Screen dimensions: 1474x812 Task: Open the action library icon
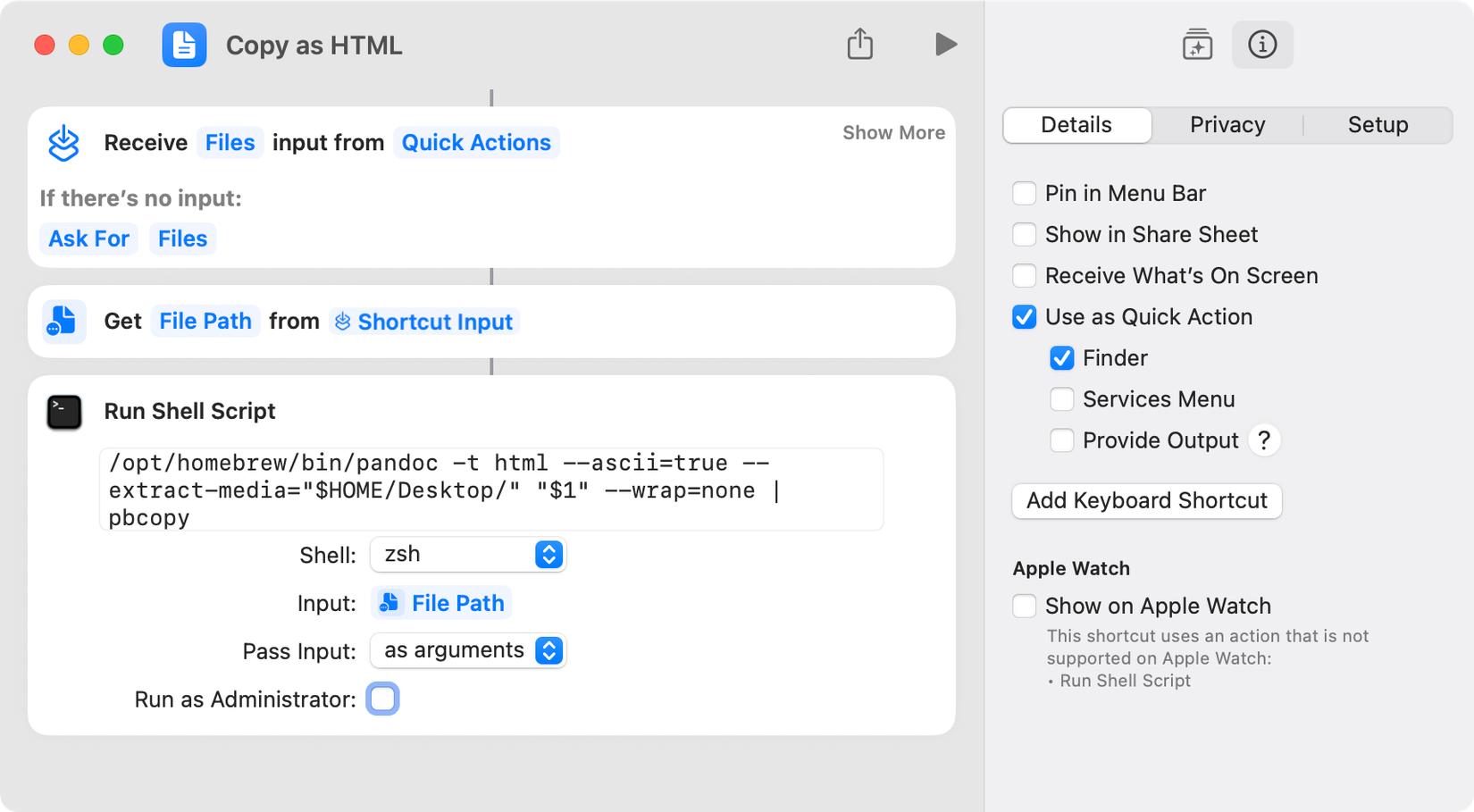click(1197, 45)
